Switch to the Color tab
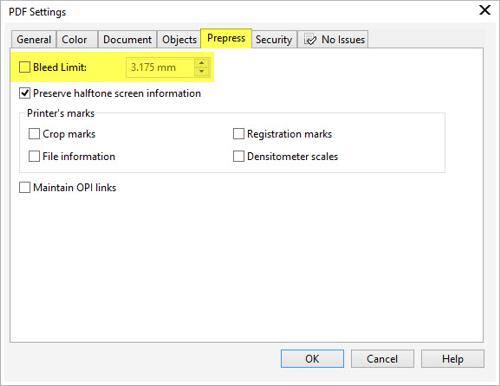 point(77,39)
